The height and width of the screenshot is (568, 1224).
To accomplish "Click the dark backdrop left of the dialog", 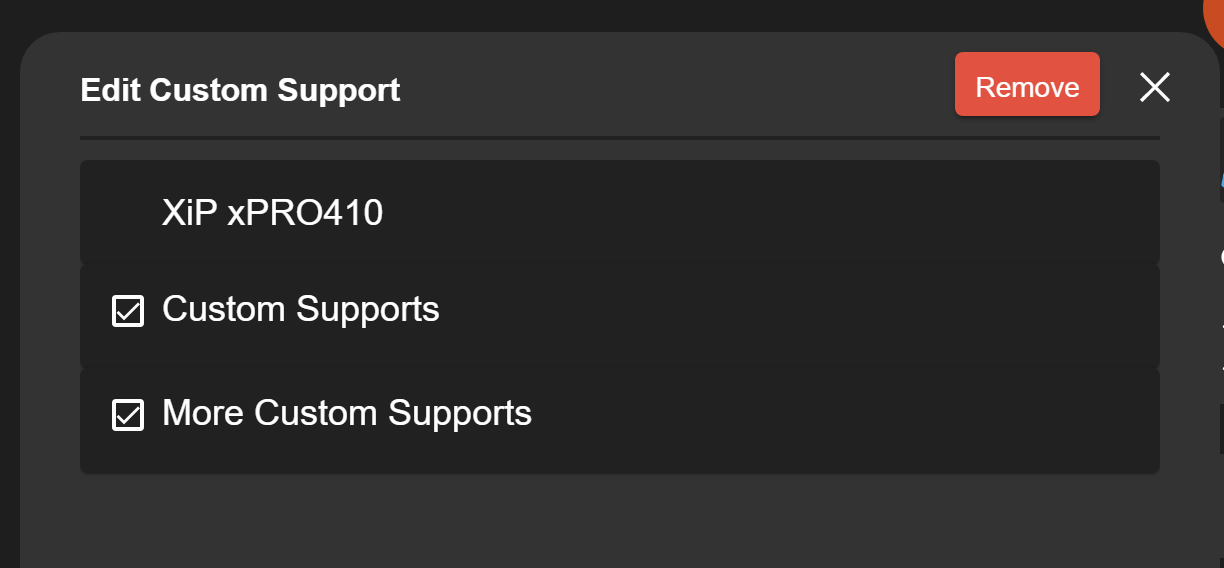I will click(9, 300).
